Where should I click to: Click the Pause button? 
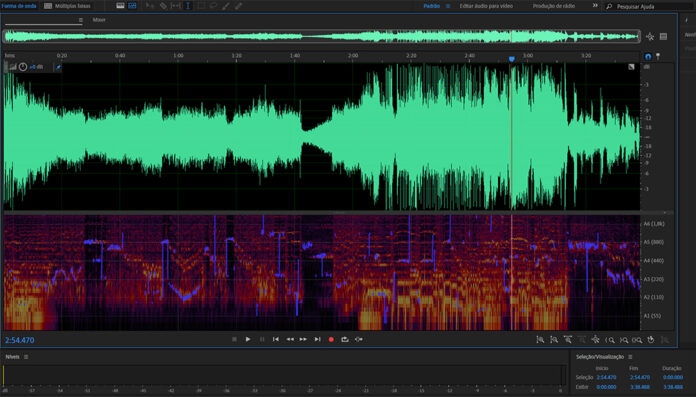[x=262, y=339]
